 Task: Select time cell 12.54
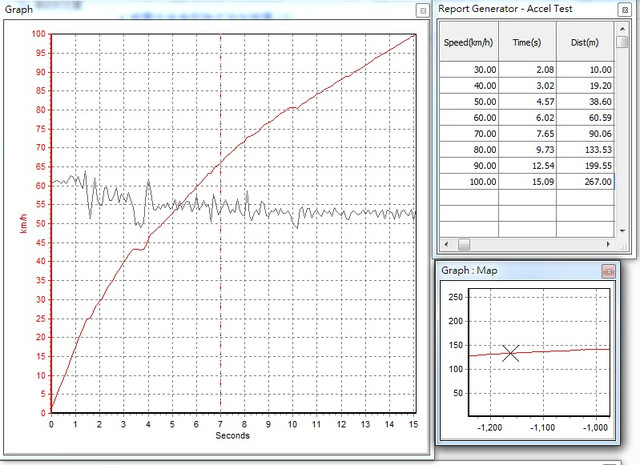click(527, 165)
